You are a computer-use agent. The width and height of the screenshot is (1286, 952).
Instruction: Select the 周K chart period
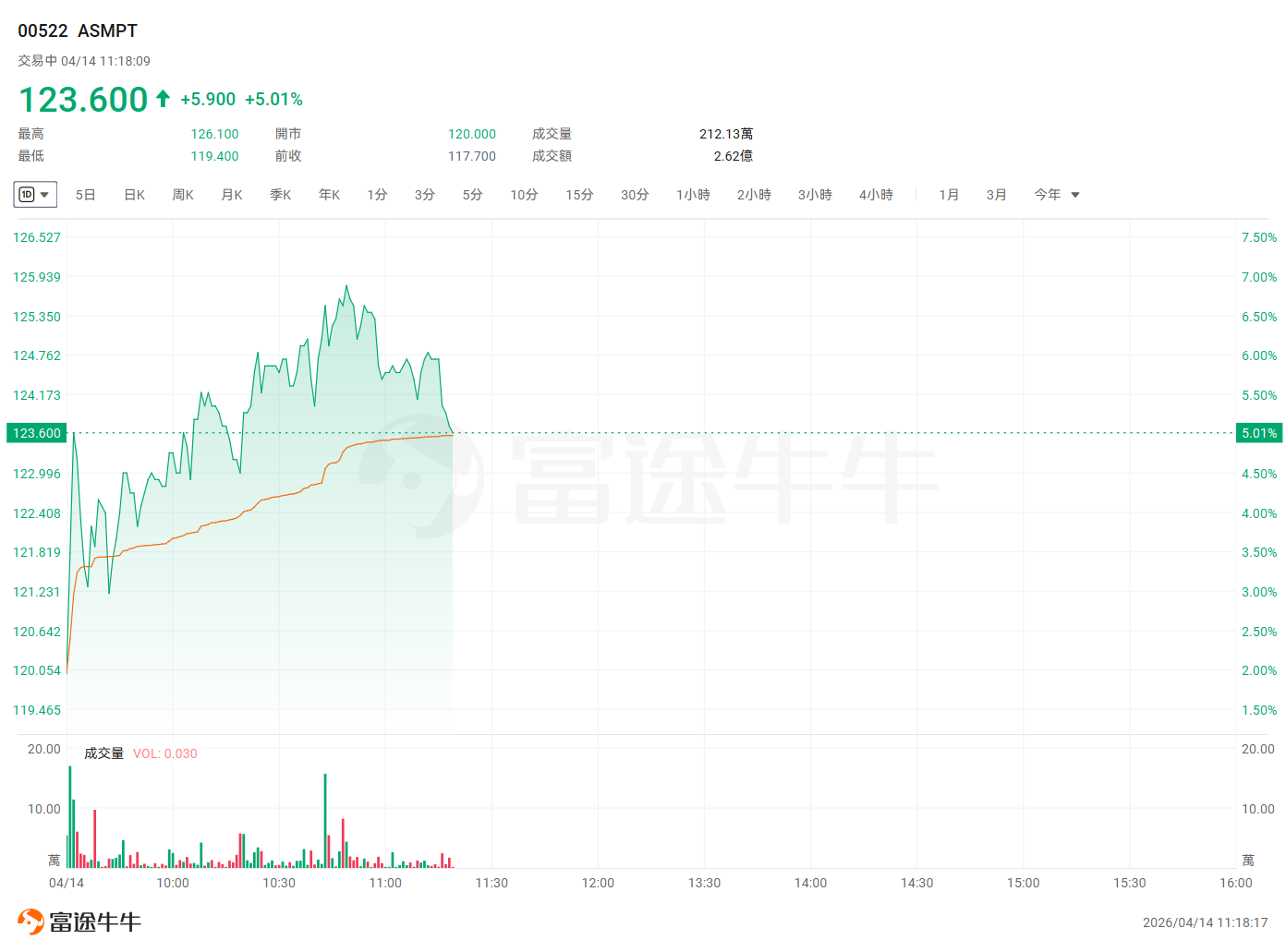183,195
